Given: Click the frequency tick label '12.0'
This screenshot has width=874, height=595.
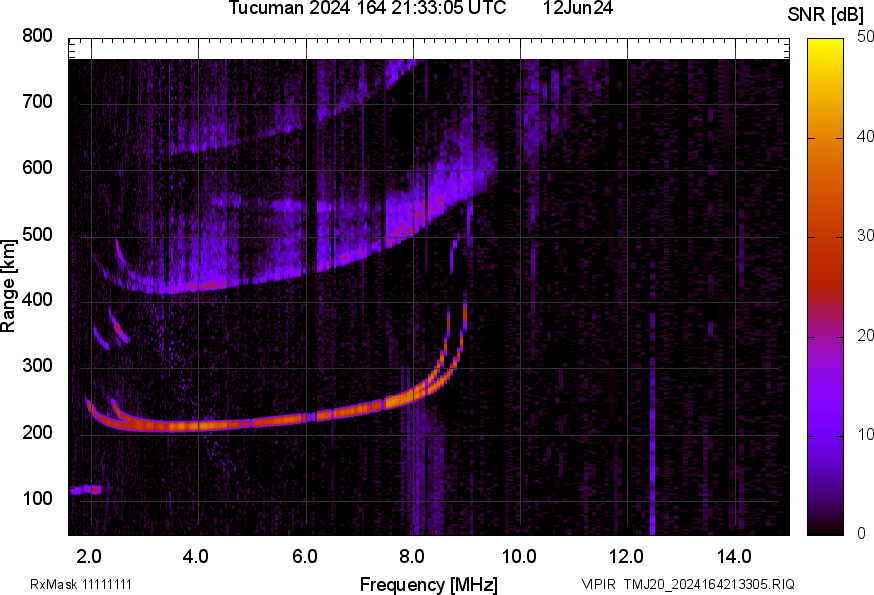Looking at the screenshot, I should click(x=627, y=557).
